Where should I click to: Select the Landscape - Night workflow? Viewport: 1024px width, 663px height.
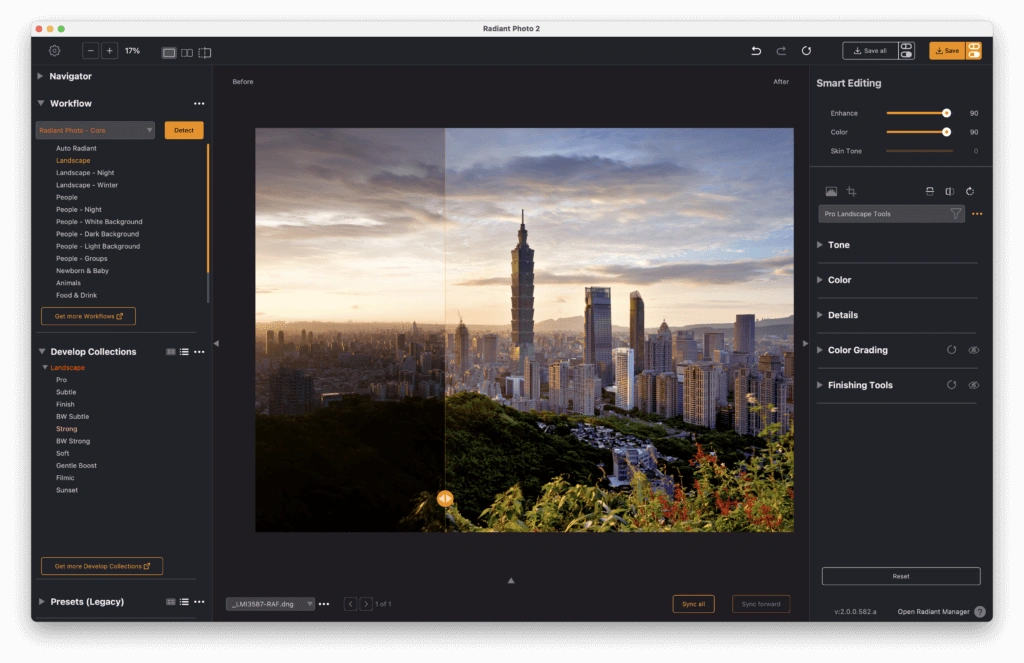tap(85, 173)
